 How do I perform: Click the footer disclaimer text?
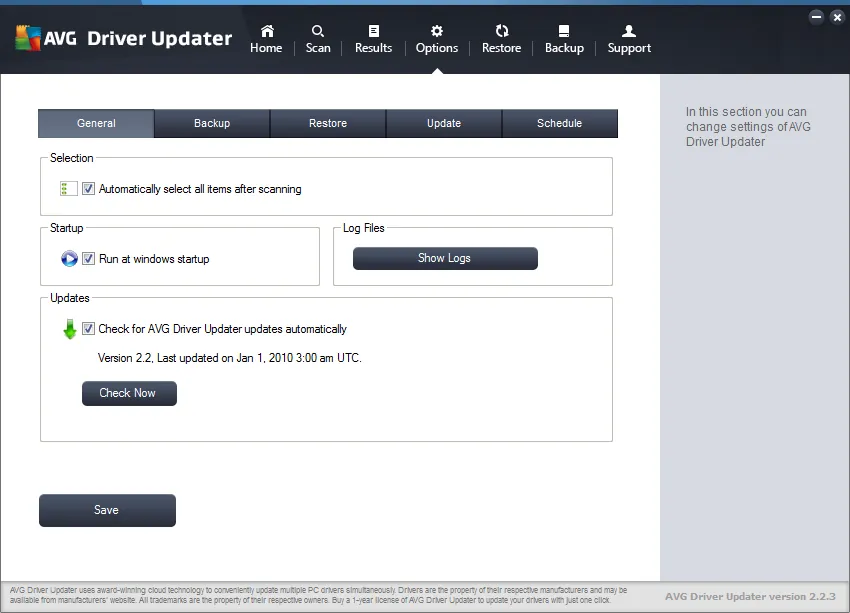318,595
